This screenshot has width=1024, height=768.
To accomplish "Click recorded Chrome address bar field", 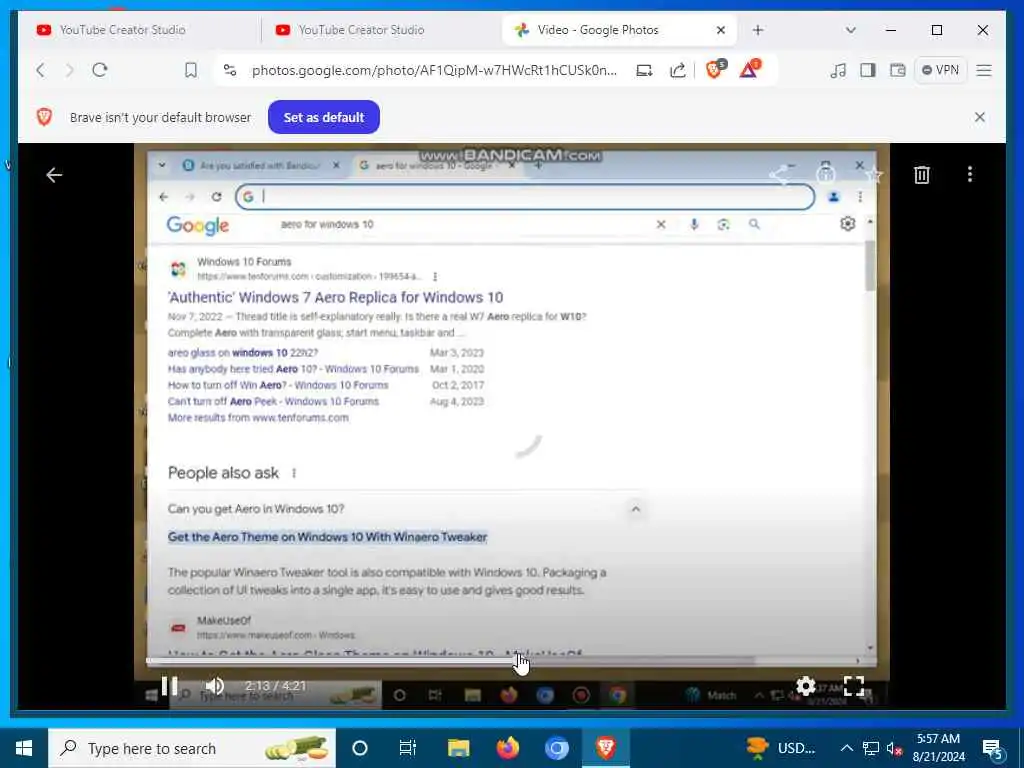I will tap(526, 197).
